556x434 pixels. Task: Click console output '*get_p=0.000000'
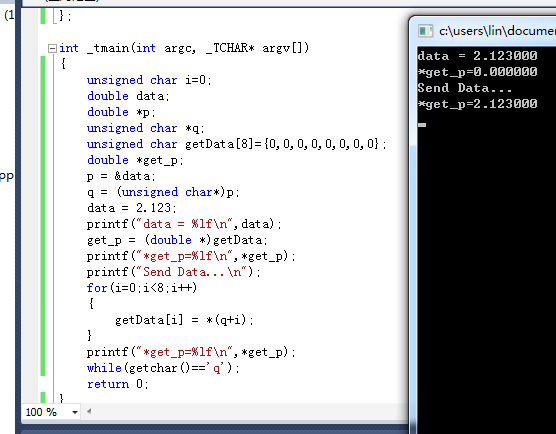pos(477,72)
